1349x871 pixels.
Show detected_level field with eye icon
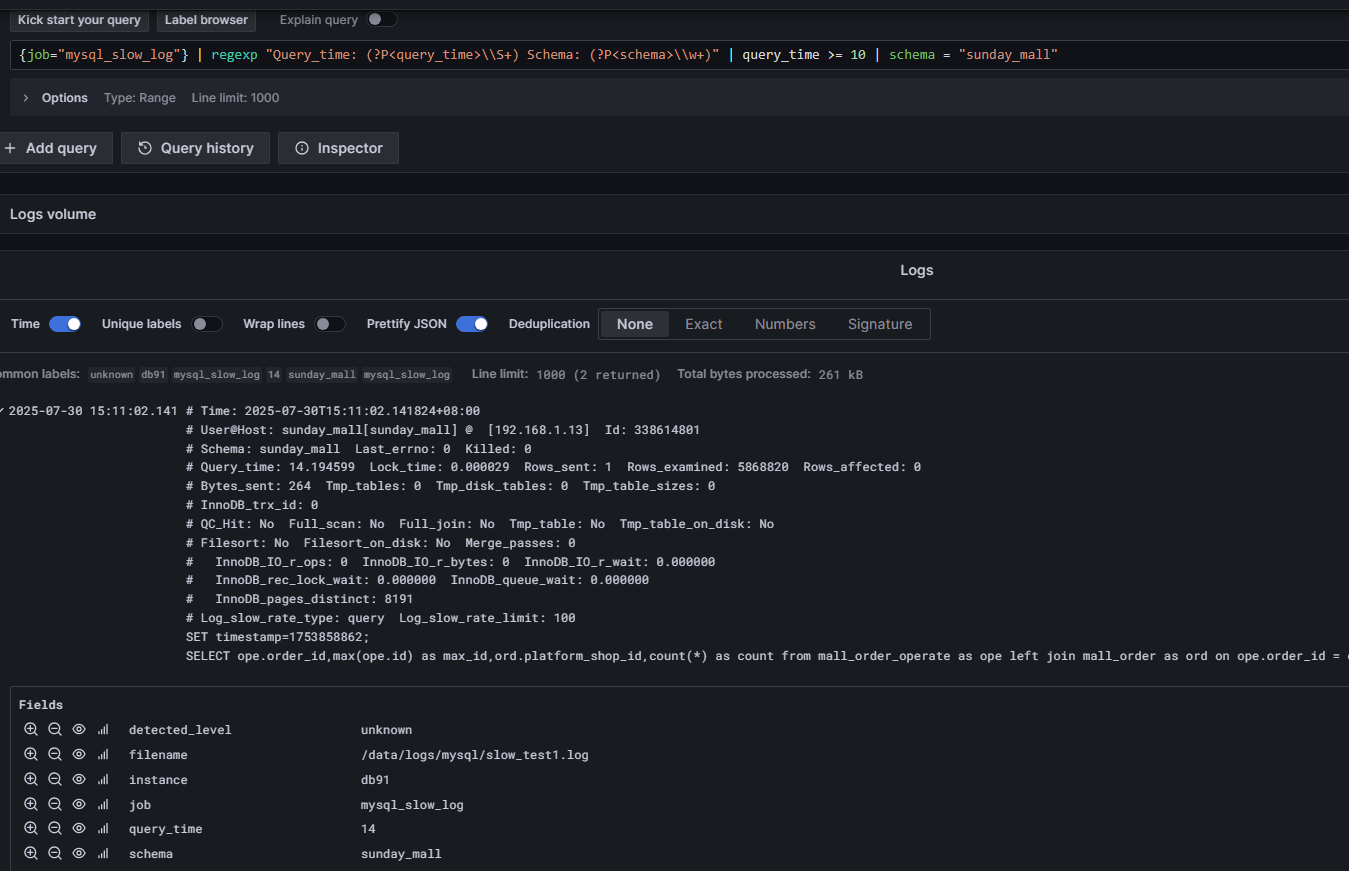point(79,730)
